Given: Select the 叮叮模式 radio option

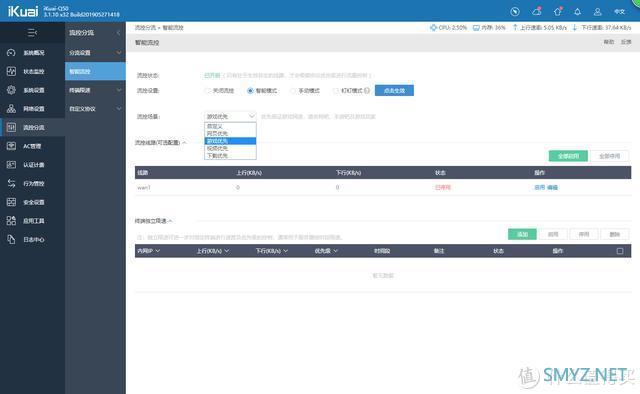Looking at the screenshot, I should click(x=336, y=91).
